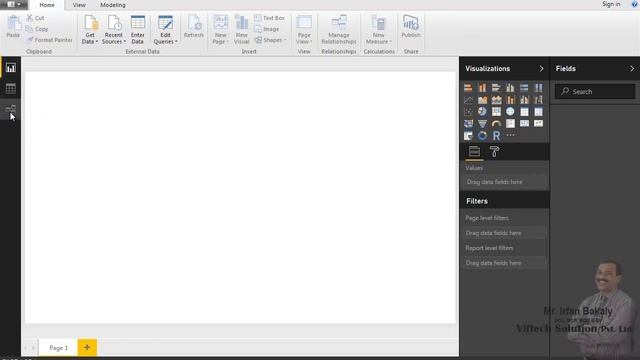The image size is (640, 360).
Task: Open the Fields well tab in Visualizations
Action: 474,152
